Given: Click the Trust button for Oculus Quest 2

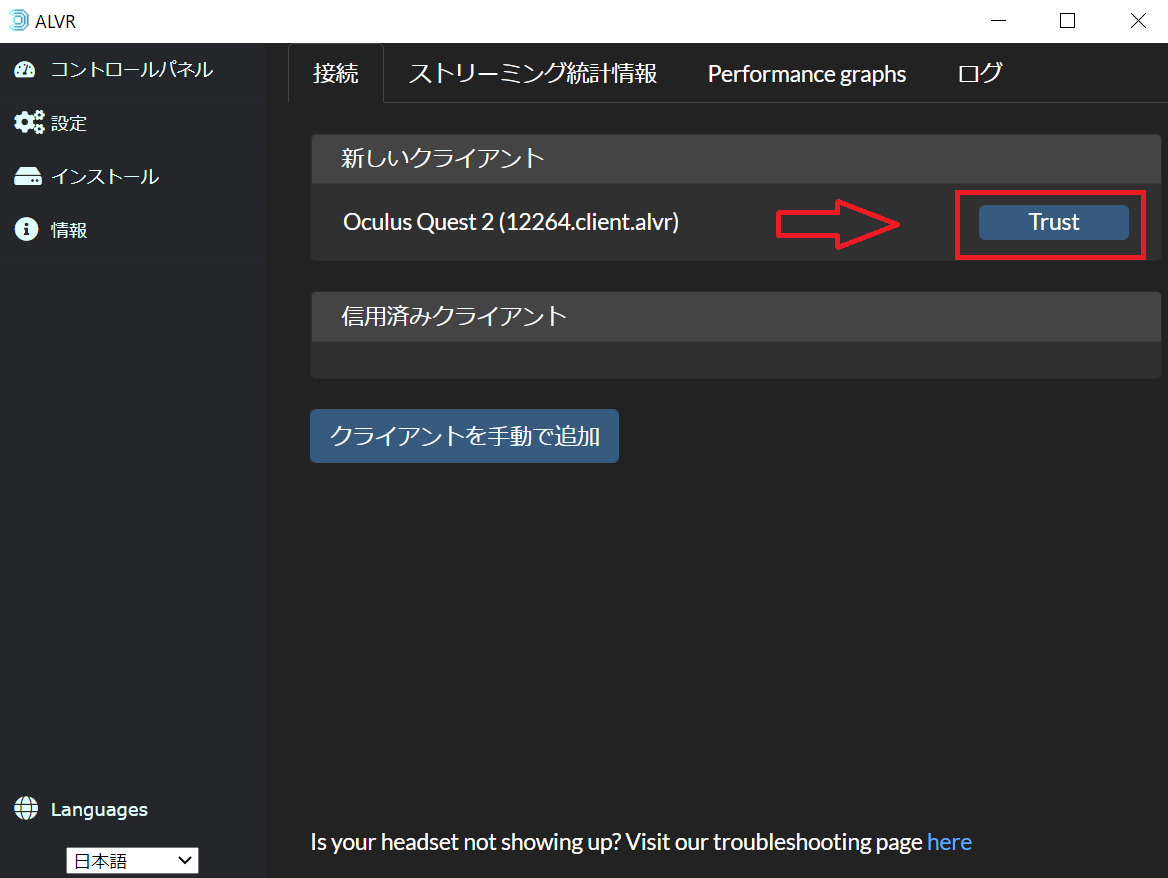Looking at the screenshot, I should (x=1053, y=222).
